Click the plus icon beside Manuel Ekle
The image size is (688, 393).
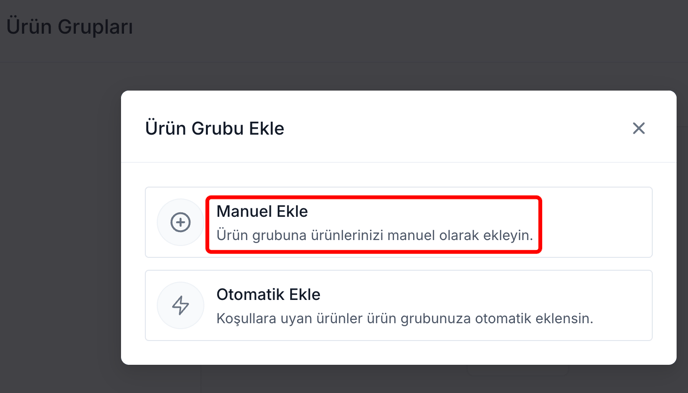pyautogui.click(x=180, y=222)
